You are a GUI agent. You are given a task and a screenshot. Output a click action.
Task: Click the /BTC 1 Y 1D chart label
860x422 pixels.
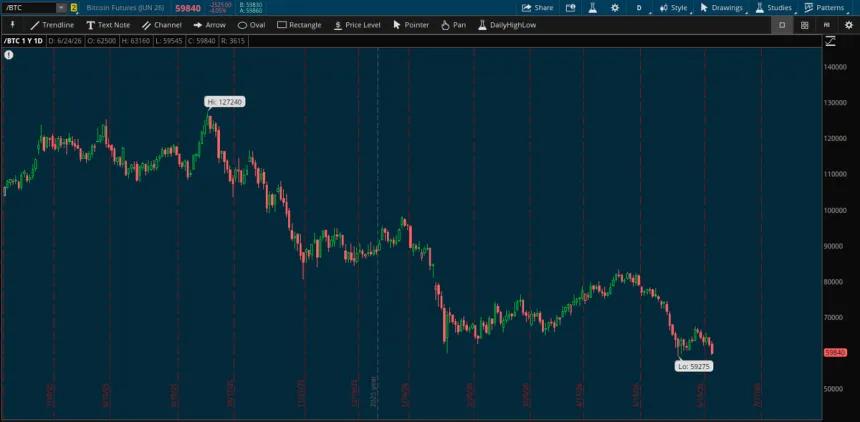[x=24, y=41]
